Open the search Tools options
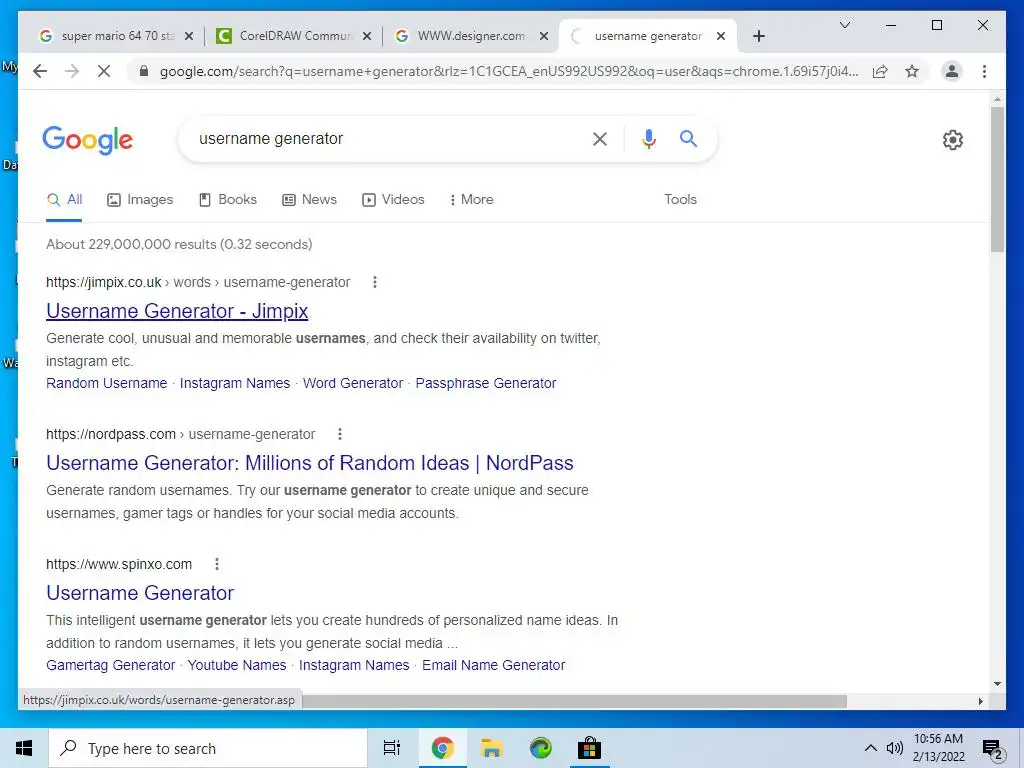This screenshot has height=768, width=1024. [680, 199]
